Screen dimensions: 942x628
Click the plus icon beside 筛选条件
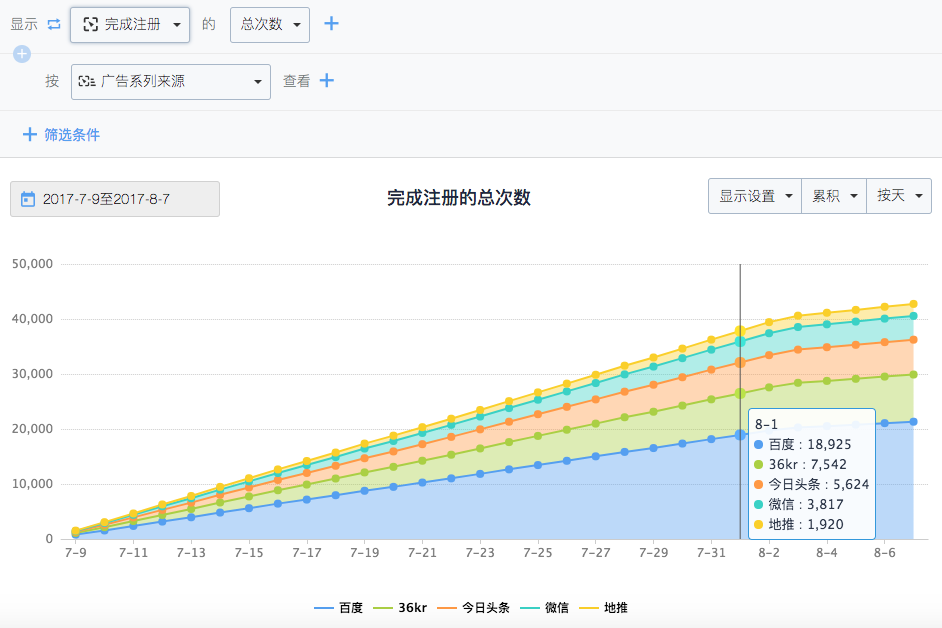pos(29,134)
